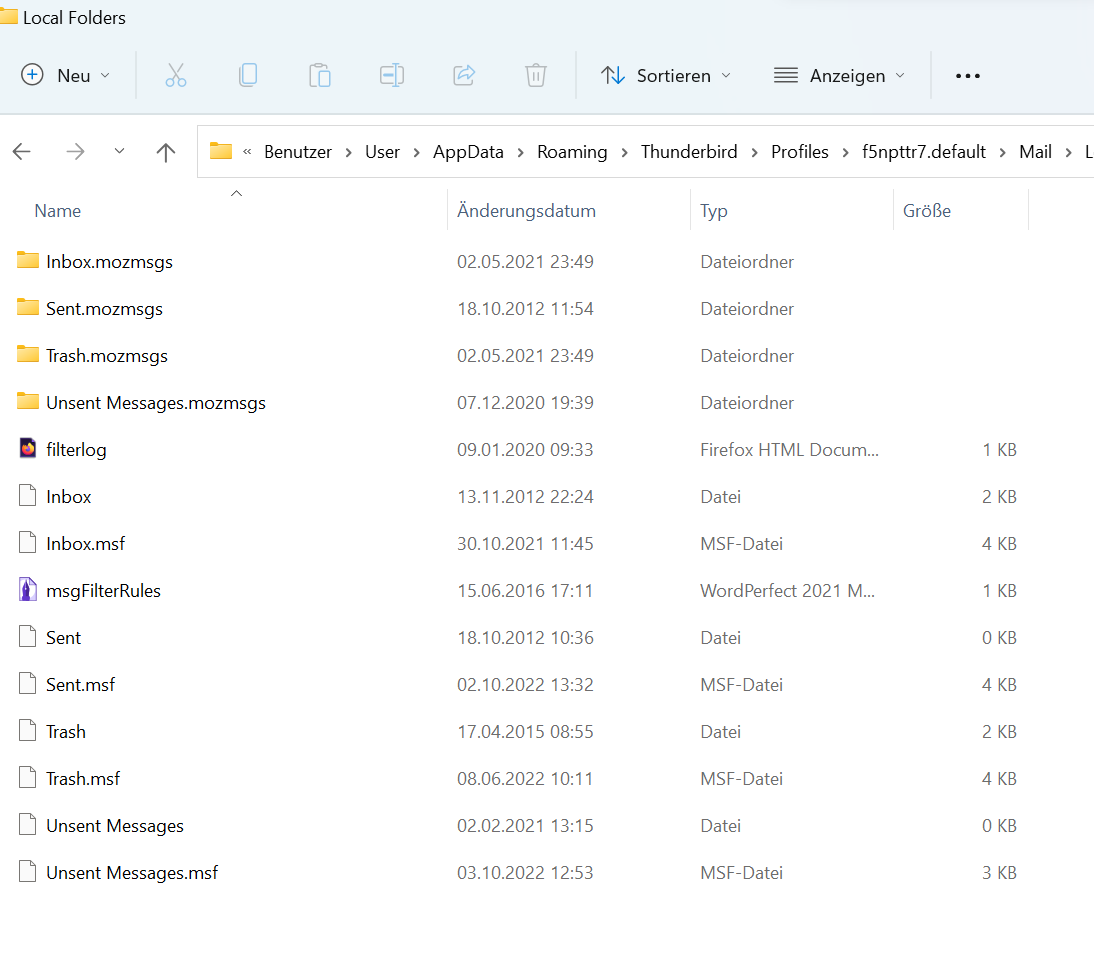The height and width of the screenshot is (955, 1094).
Task: Click the Delete trash can icon
Action: 536,75
